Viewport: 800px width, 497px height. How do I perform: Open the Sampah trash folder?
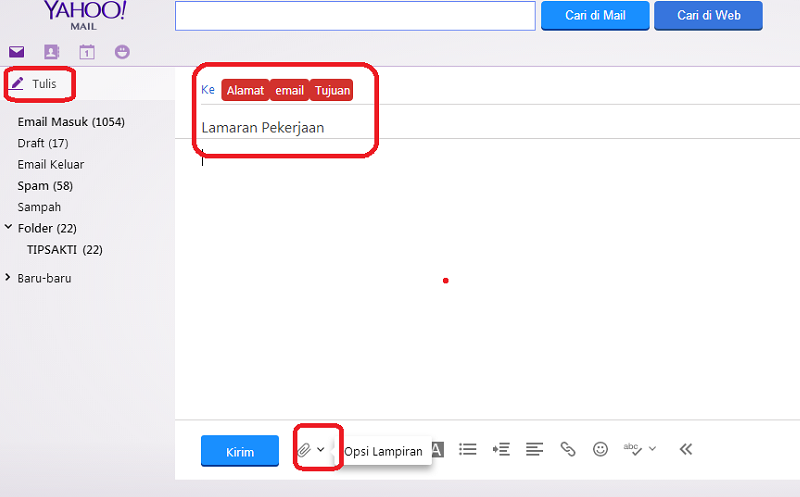coord(39,207)
